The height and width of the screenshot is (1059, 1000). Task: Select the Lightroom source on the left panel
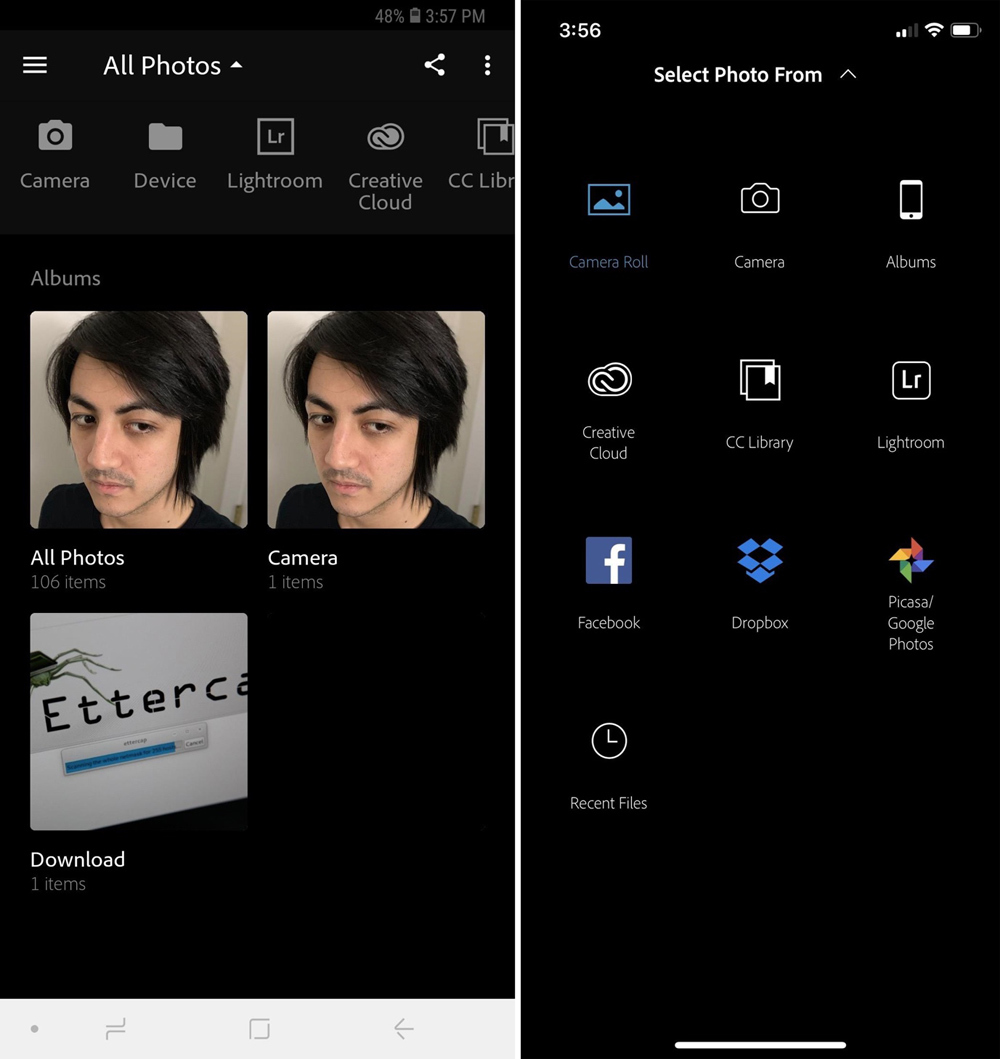(275, 150)
